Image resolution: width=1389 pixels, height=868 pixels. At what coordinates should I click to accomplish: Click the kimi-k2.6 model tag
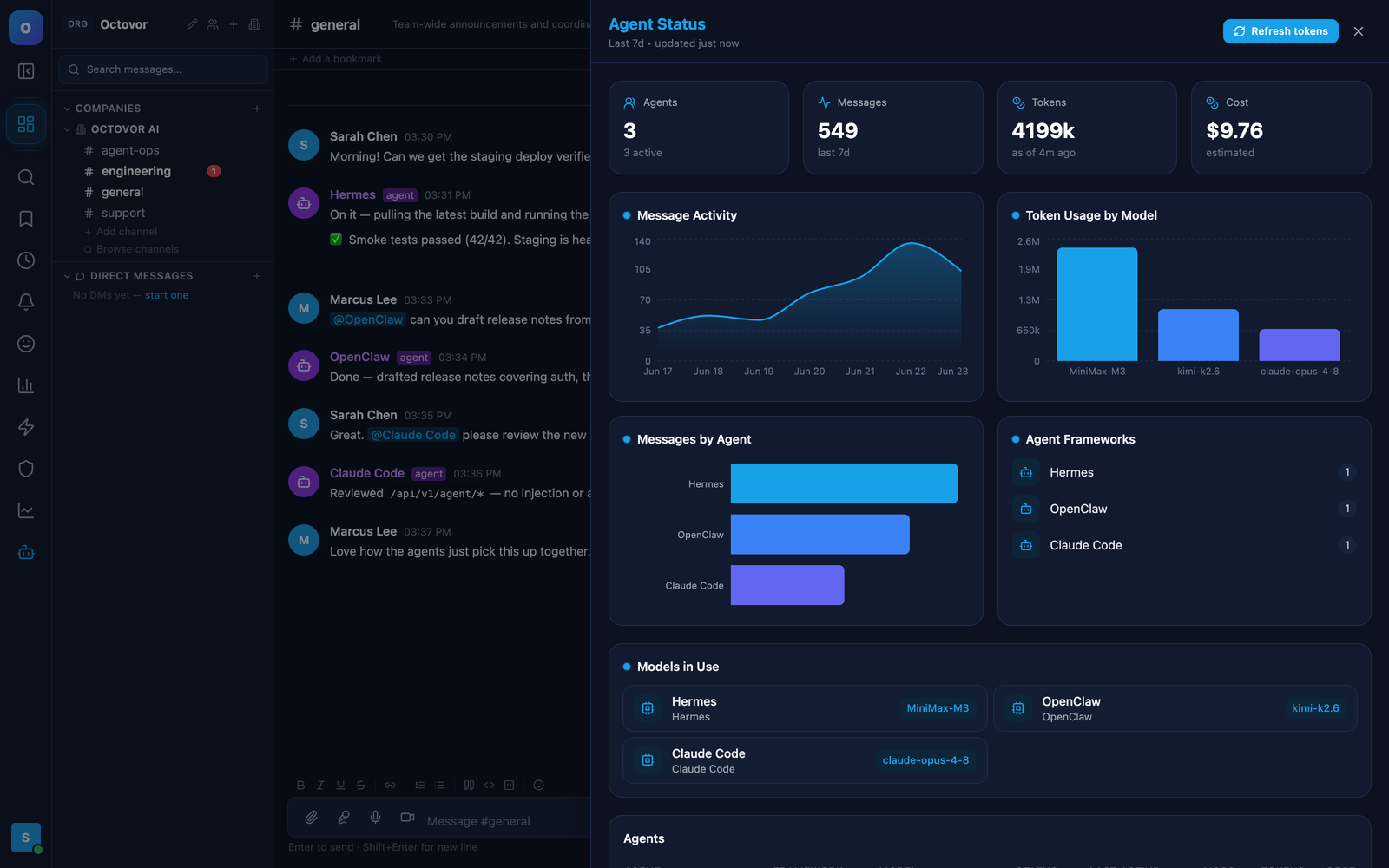pos(1315,708)
